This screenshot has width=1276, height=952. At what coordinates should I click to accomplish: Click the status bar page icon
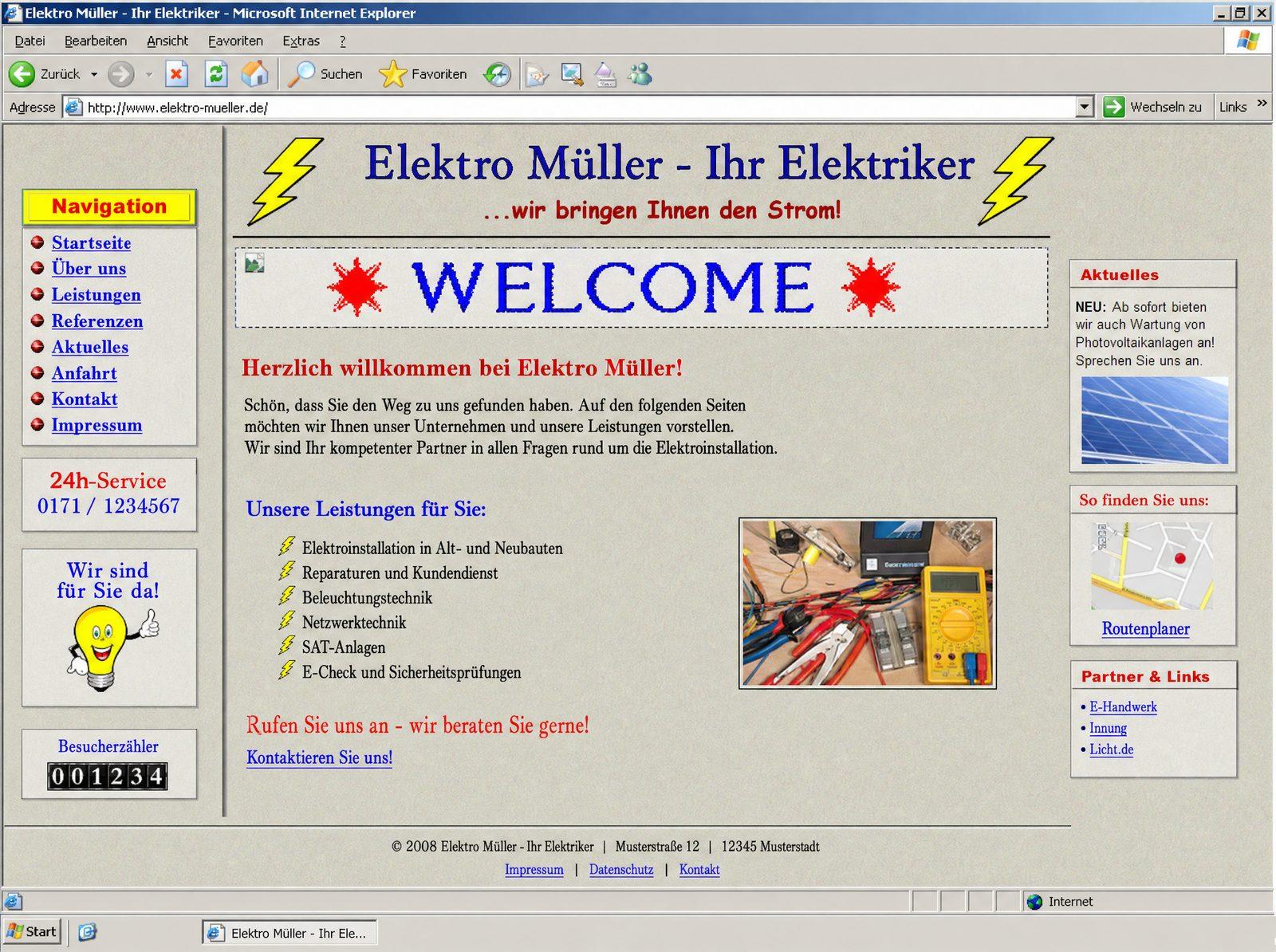pyautogui.click(x=13, y=902)
